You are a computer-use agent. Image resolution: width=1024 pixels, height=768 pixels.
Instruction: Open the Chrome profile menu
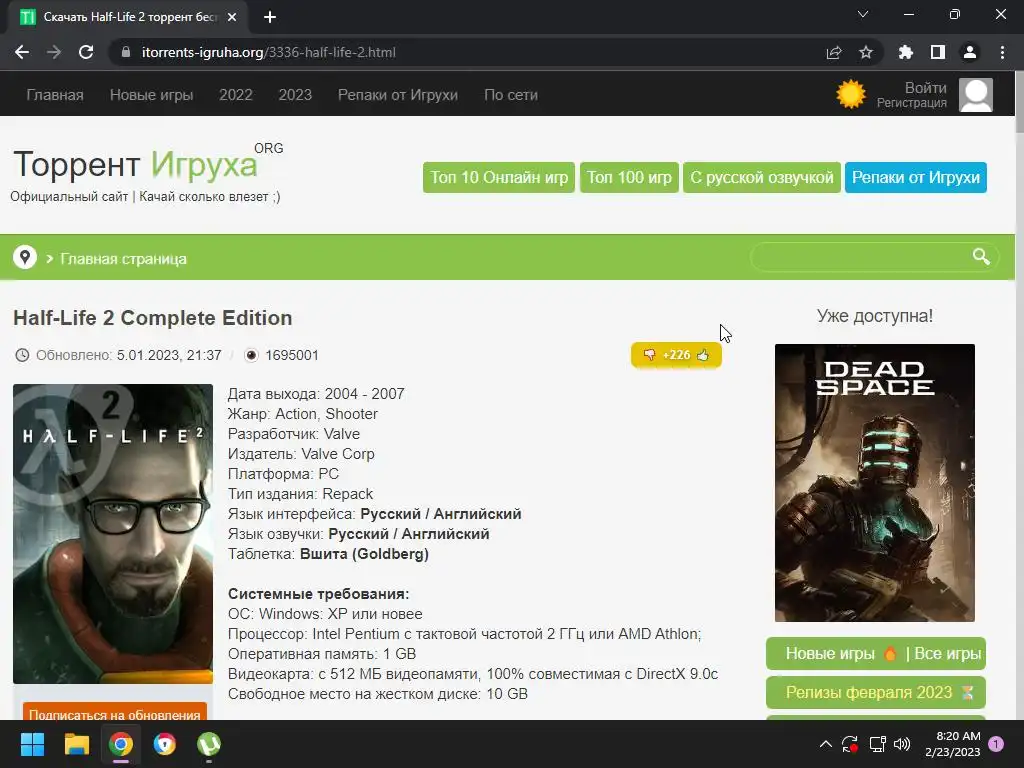970,52
